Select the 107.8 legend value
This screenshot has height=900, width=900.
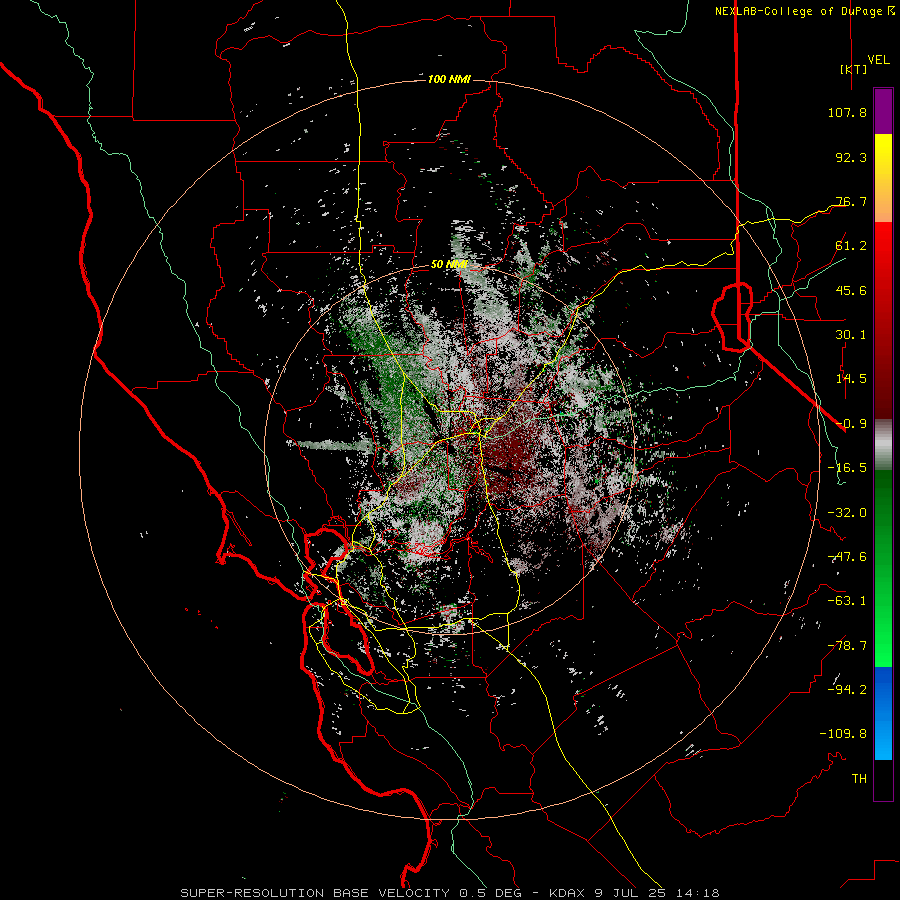(847, 112)
